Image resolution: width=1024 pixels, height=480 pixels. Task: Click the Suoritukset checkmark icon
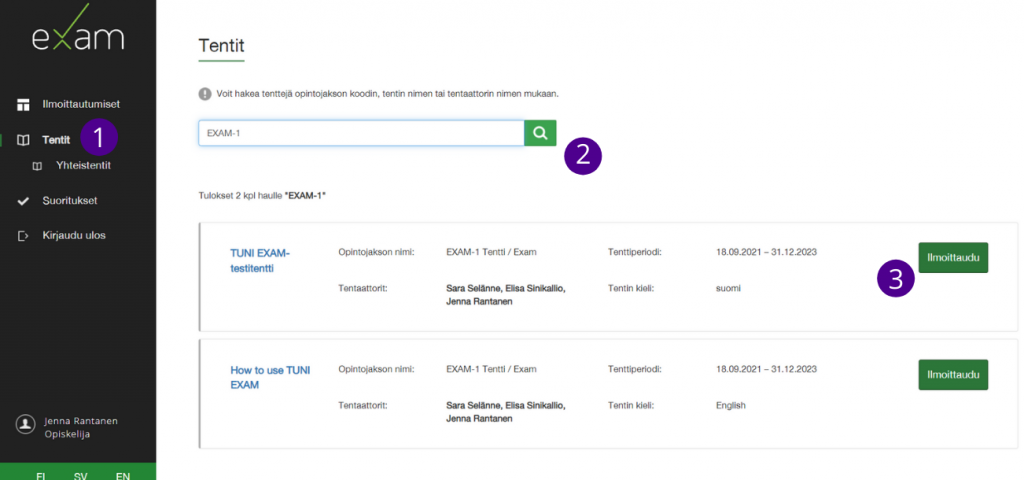click(x=24, y=200)
